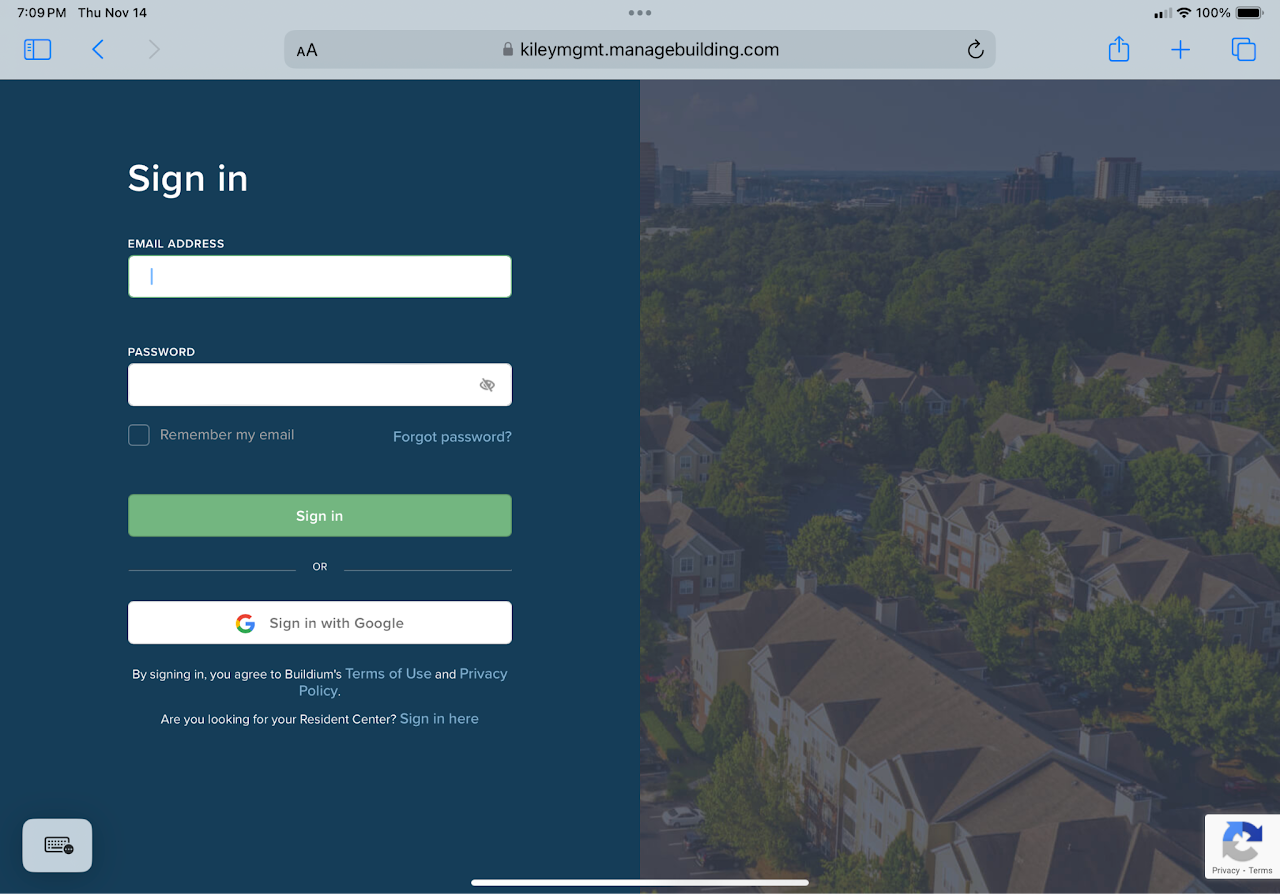This screenshot has width=1280, height=894.
Task: Add a new tab with plus icon
Action: (1180, 49)
